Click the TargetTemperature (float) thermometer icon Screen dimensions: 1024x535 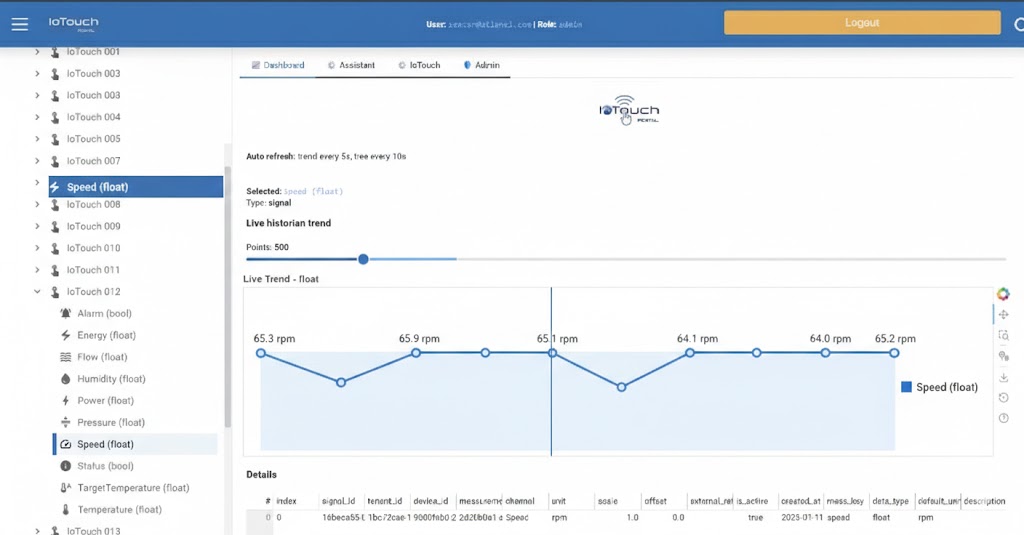click(65, 487)
